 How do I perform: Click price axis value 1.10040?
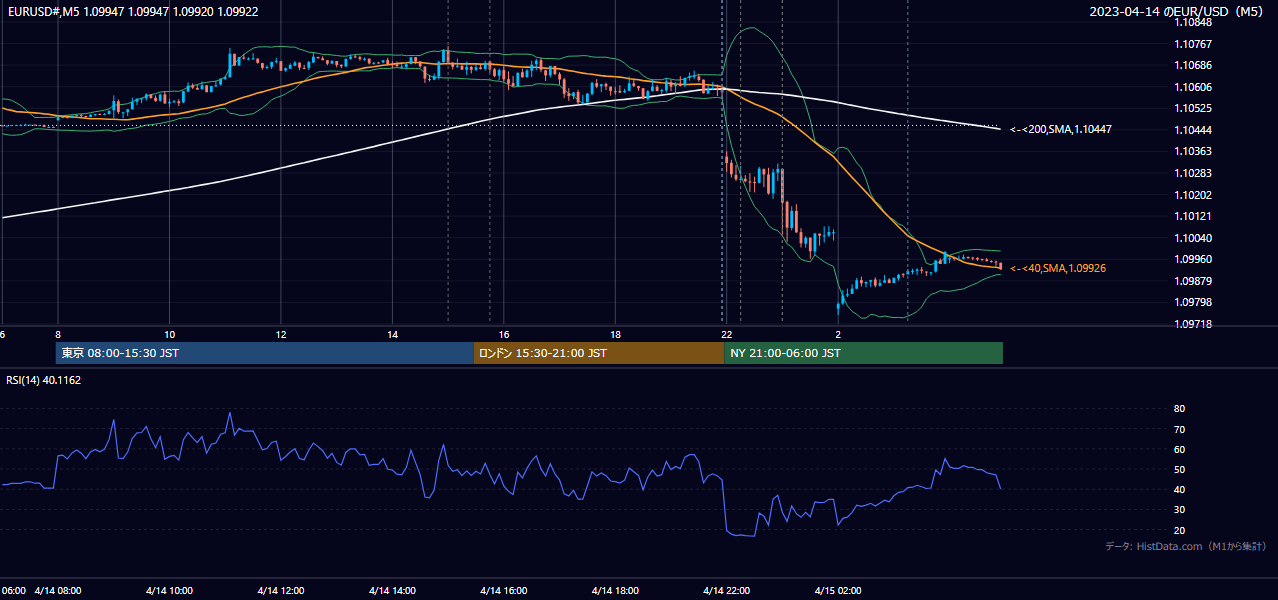click(x=1192, y=238)
